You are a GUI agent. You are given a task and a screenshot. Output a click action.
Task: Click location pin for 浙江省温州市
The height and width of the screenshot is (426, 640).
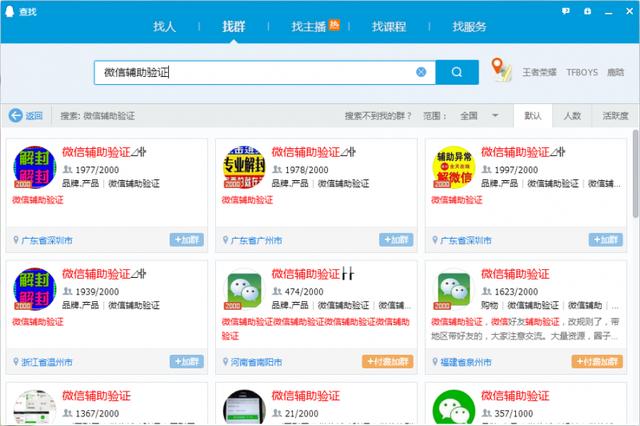[16, 362]
